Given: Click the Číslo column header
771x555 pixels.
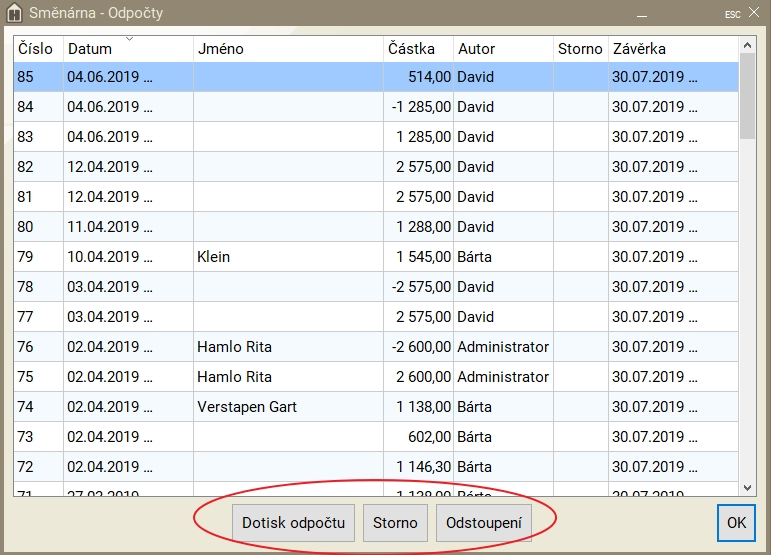Looking at the screenshot, I should [38, 49].
